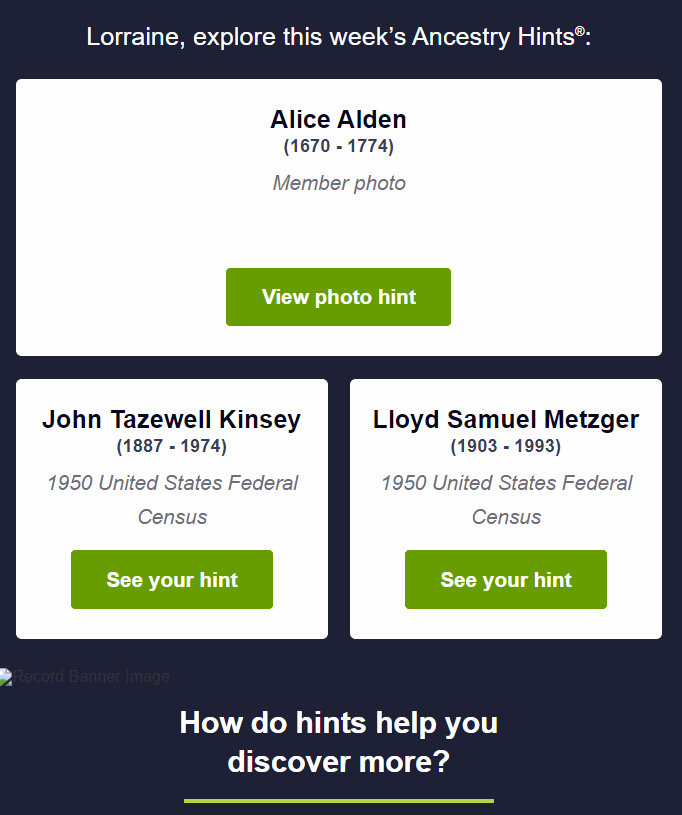
Task: Select the Alice Alden name heading
Action: click(x=338, y=120)
